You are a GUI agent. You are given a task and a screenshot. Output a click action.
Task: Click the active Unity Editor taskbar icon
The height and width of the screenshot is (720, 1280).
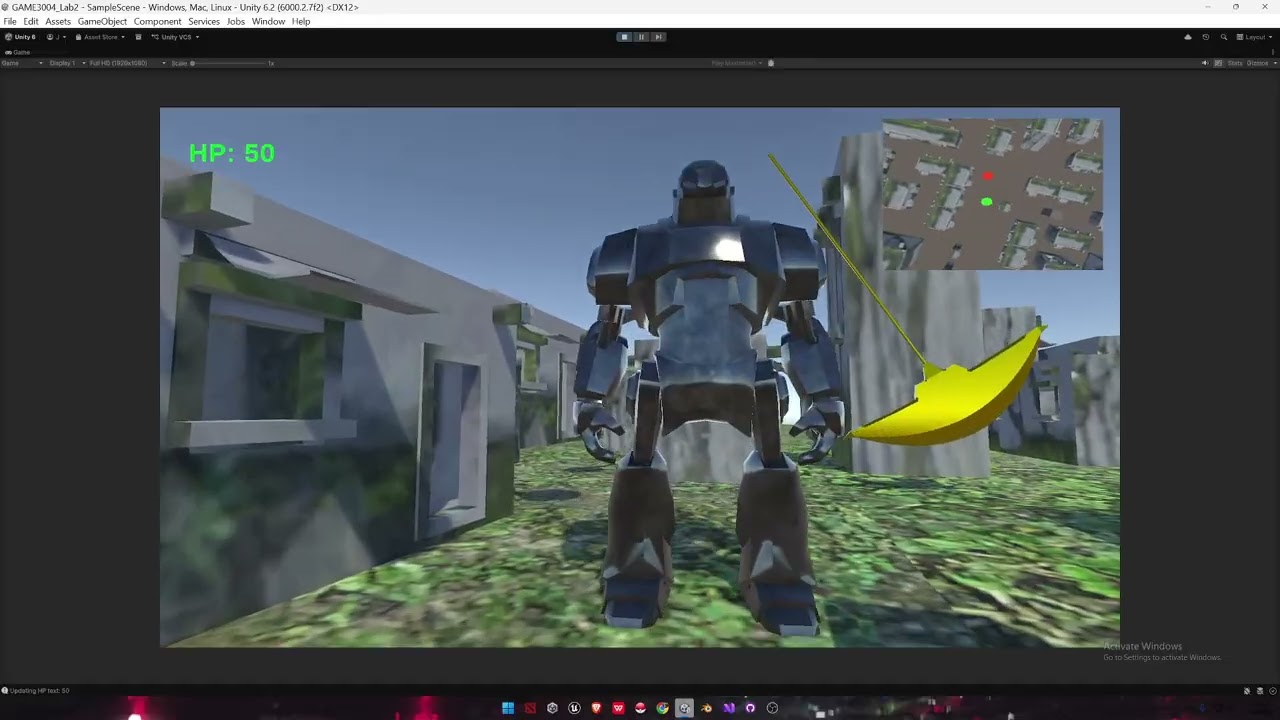coord(684,708)
